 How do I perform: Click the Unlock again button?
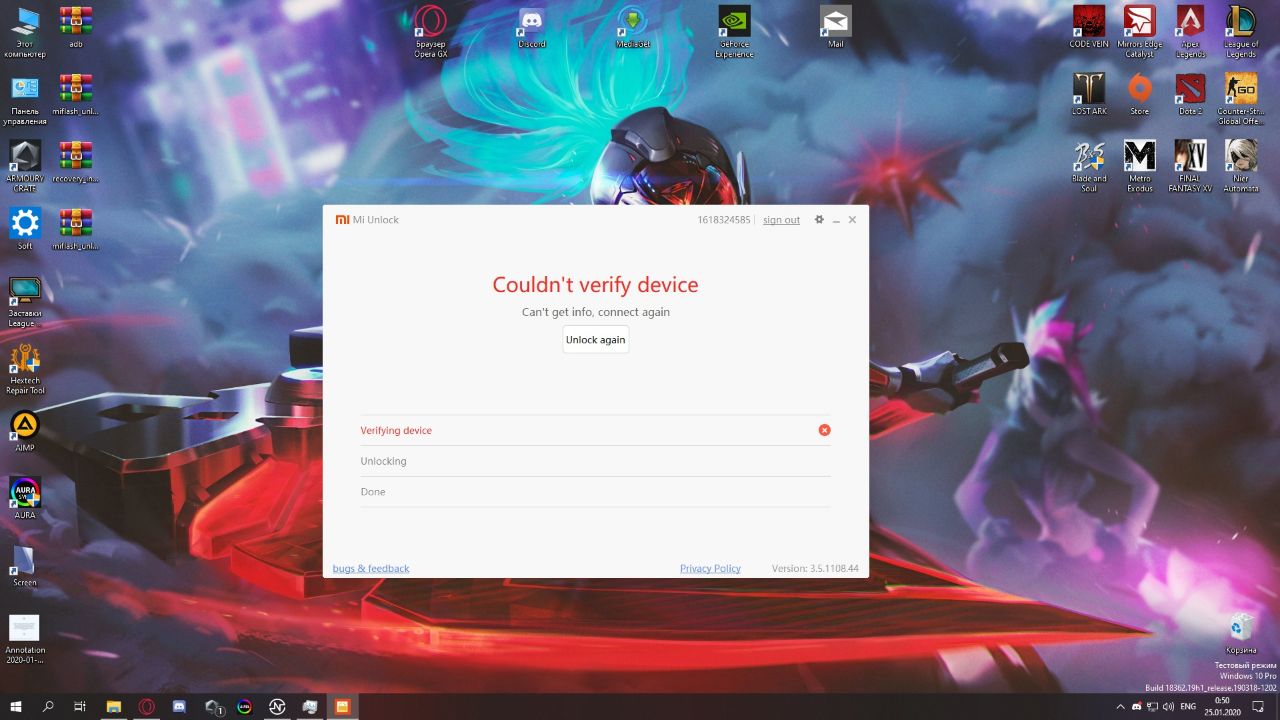595,340
